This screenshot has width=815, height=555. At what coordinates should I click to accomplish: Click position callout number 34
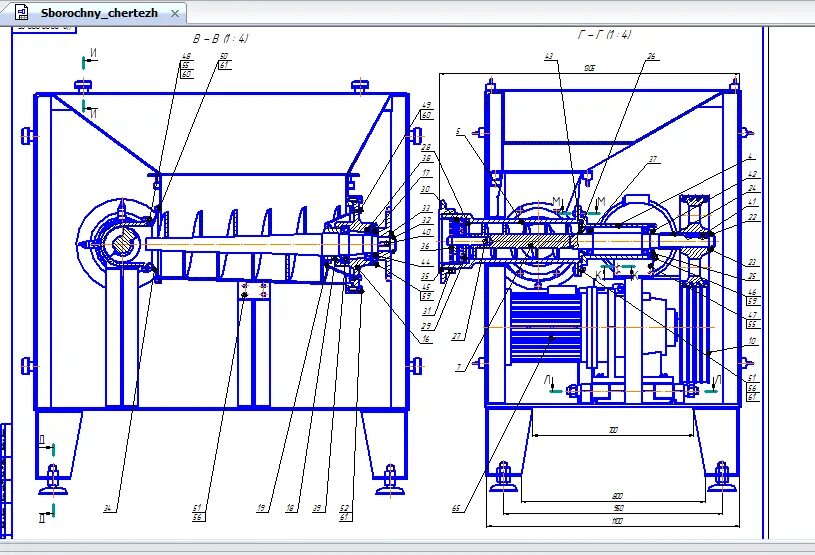(x=108, y=508)
